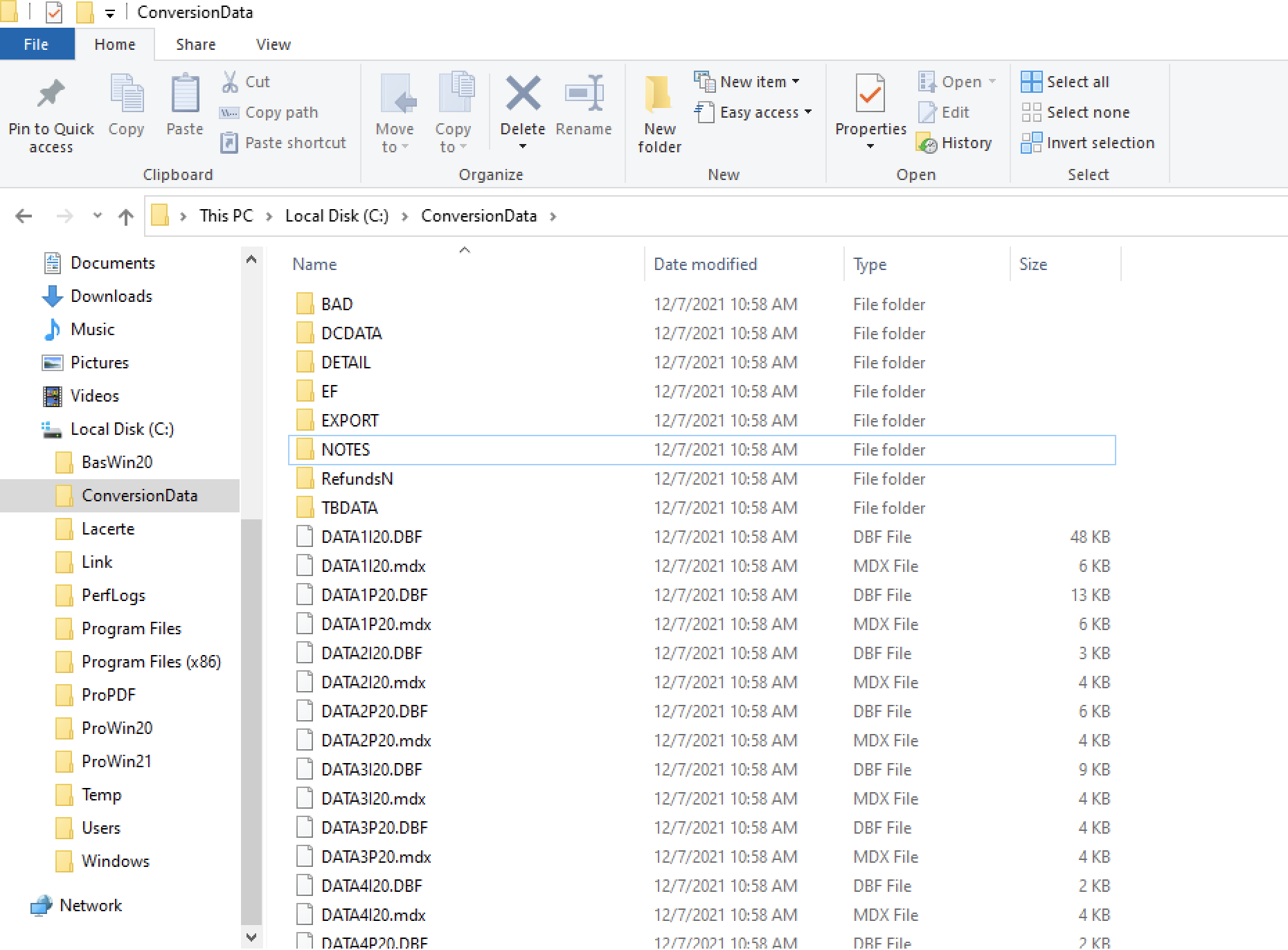Image resolution: width=1288 pixels, height=950 pixels.
Task: Open Downloads in navigation pane
Action: pyautogui.click(x=98, y=296)
